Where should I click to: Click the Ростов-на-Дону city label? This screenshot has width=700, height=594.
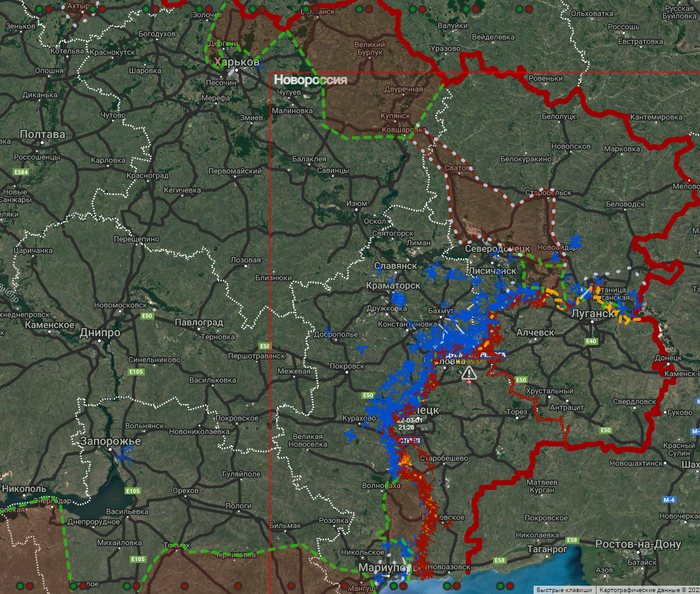coord(638,544)
